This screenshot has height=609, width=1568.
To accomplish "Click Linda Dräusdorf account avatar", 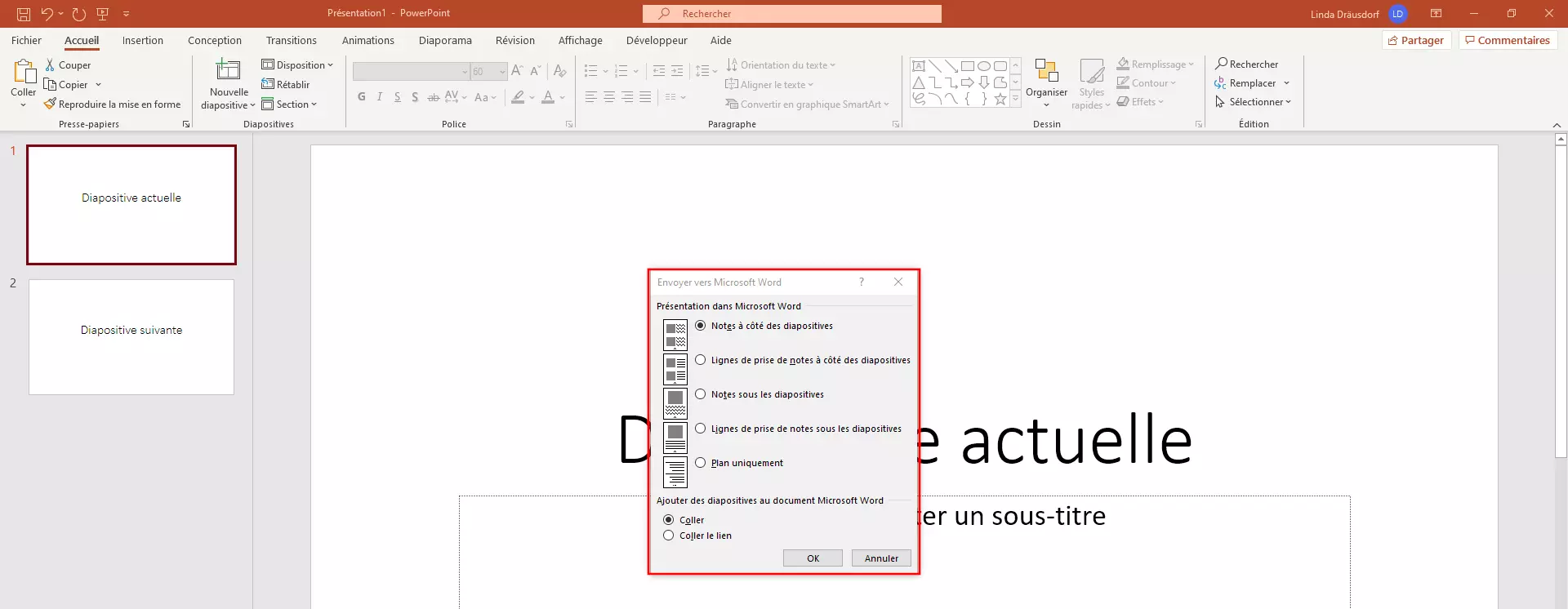I will pos(1397,14).
